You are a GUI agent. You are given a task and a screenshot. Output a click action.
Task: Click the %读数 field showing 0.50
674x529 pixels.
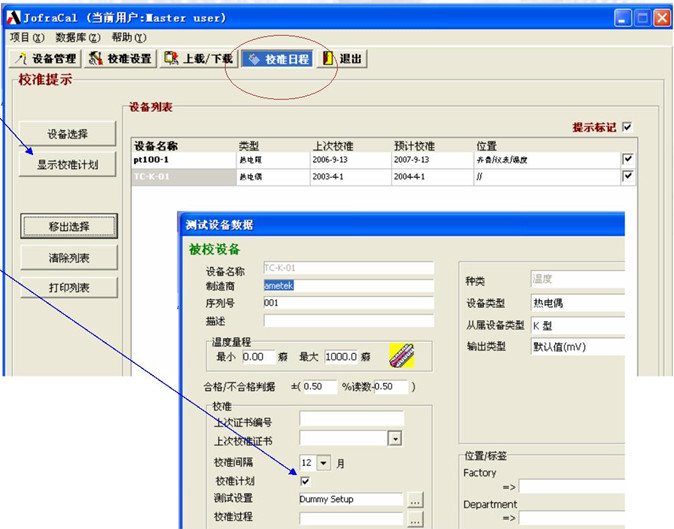tap(391, 386)
